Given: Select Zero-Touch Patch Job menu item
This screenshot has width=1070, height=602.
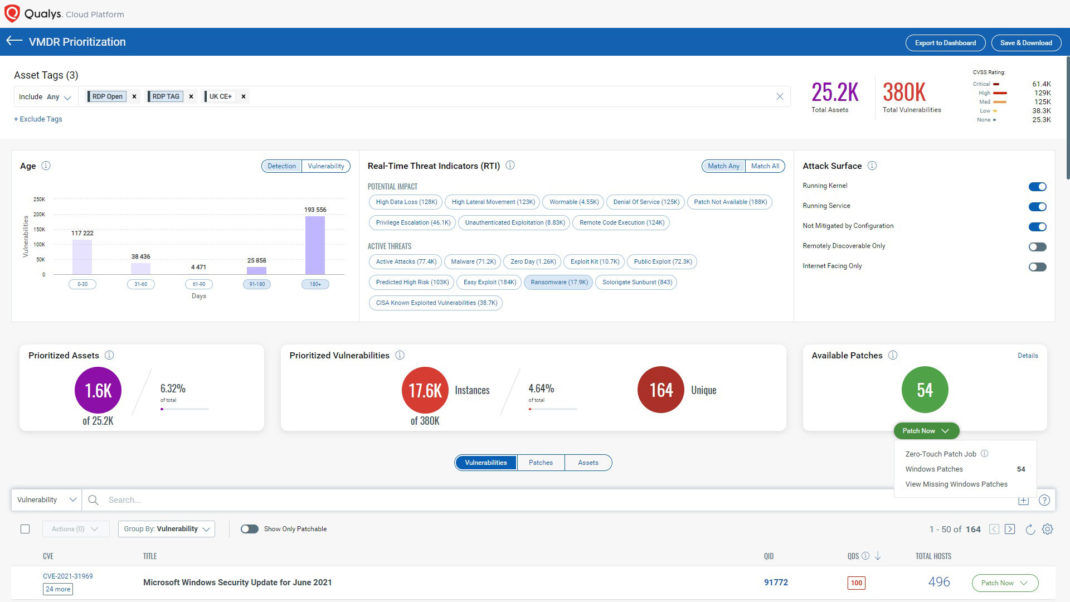Looking at the screenshot, I should click(940, 454).
